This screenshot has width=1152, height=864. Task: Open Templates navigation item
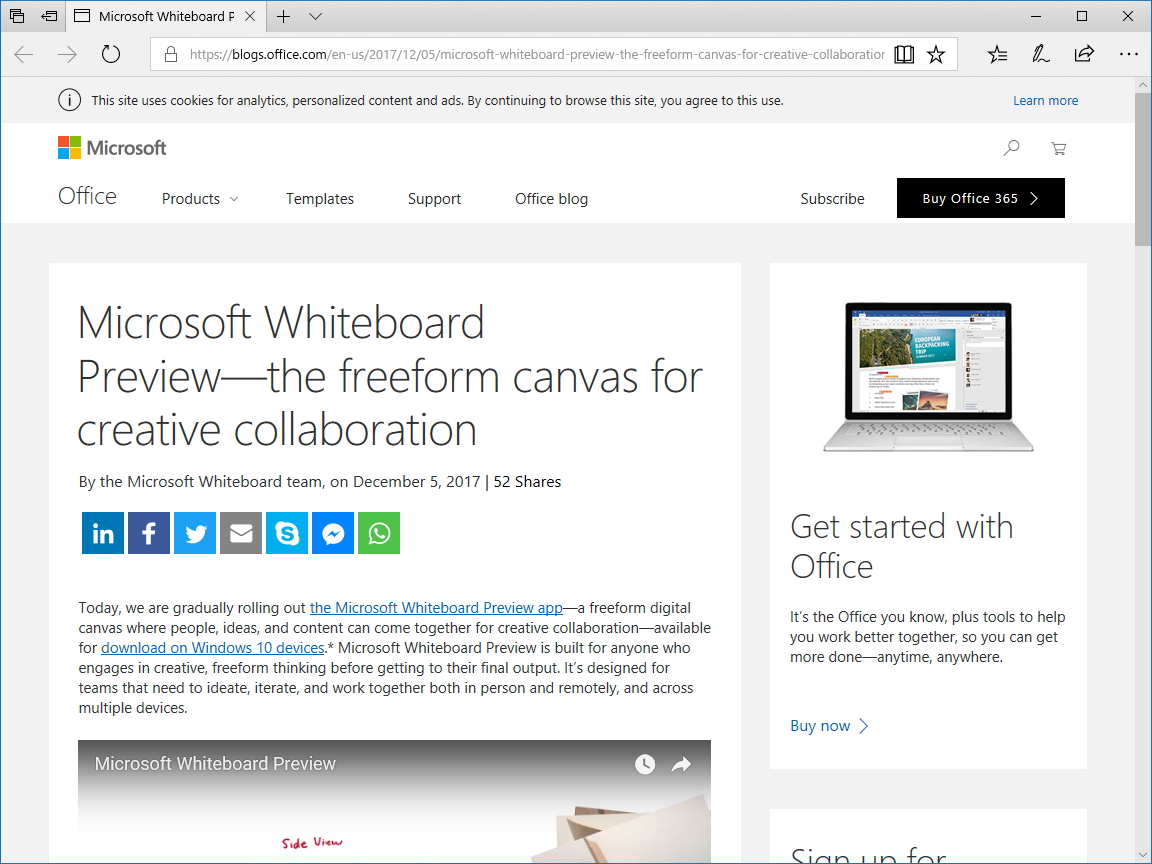coord(320,199)
